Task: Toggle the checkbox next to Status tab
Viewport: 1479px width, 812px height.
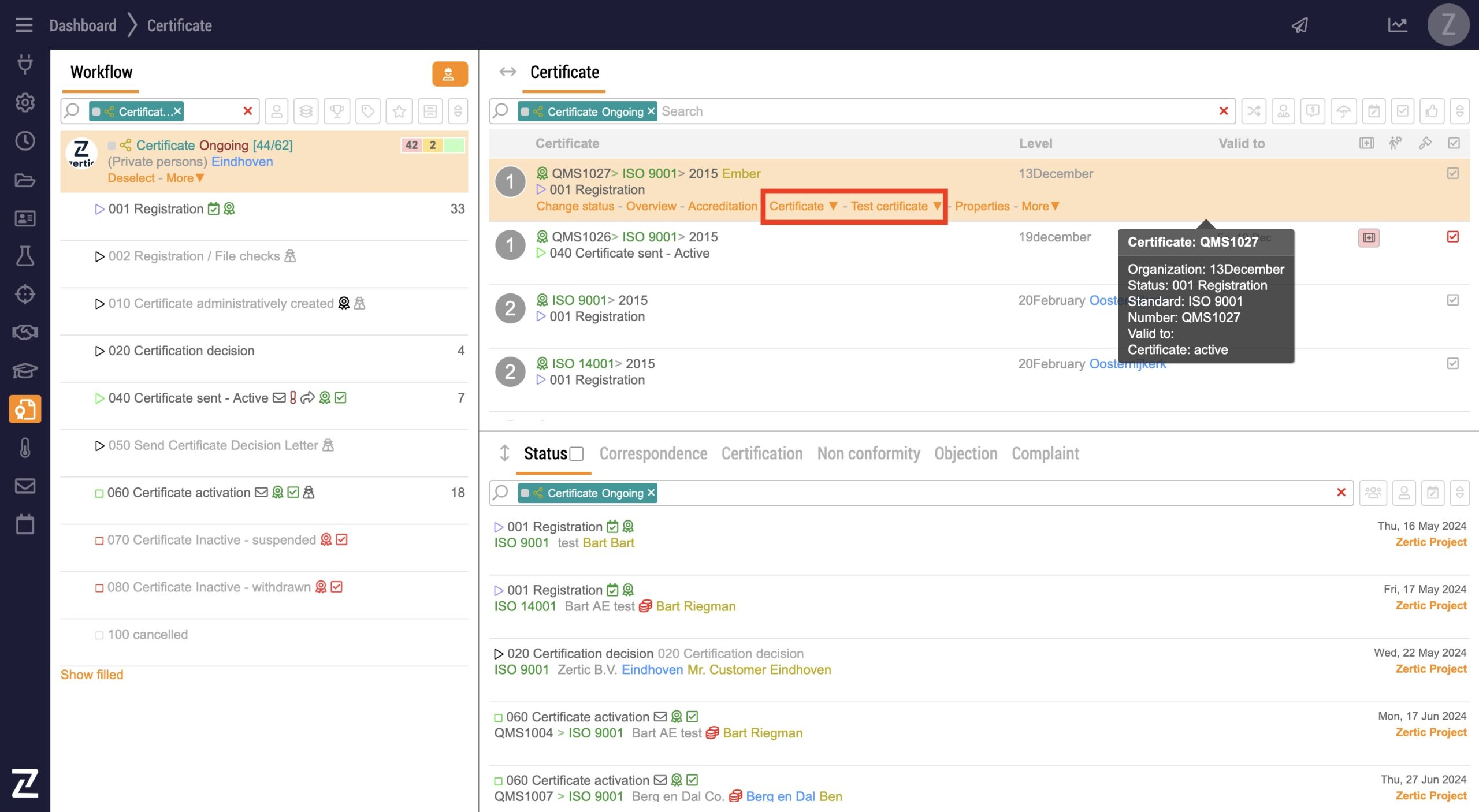Action: (x=577, y=454)
